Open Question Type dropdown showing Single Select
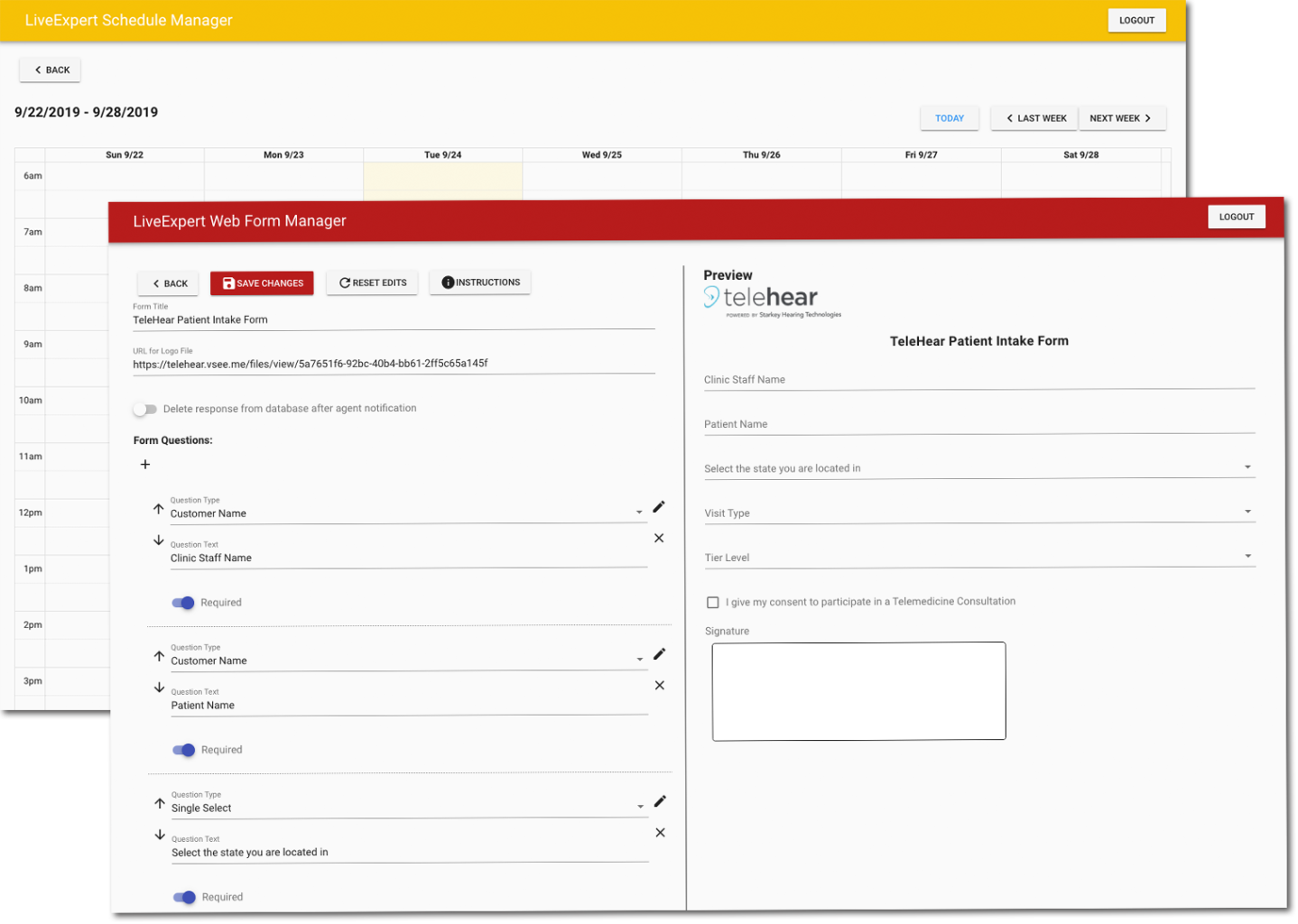 [x=408, y=808]
